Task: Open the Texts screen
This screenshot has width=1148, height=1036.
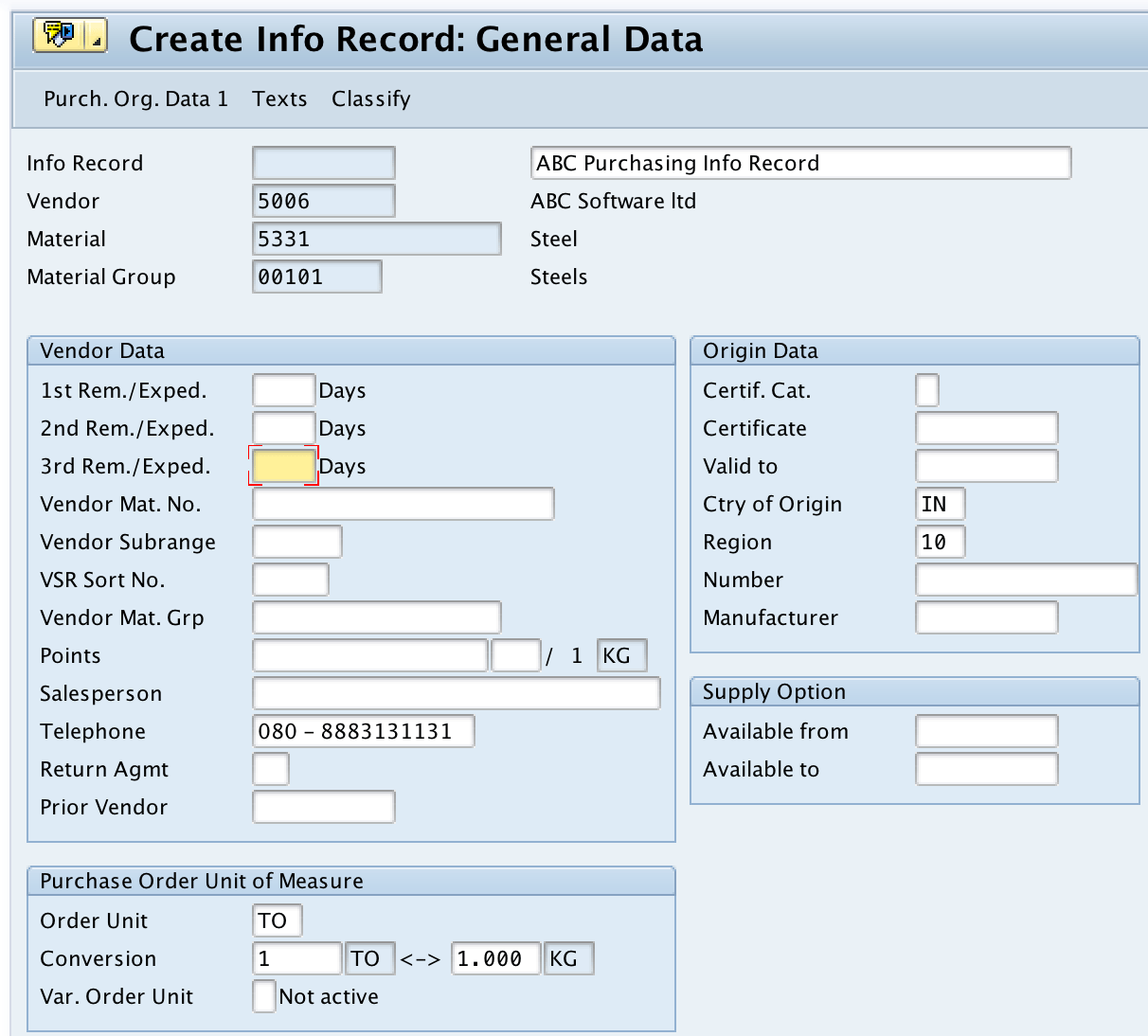Action: point(278,98)
